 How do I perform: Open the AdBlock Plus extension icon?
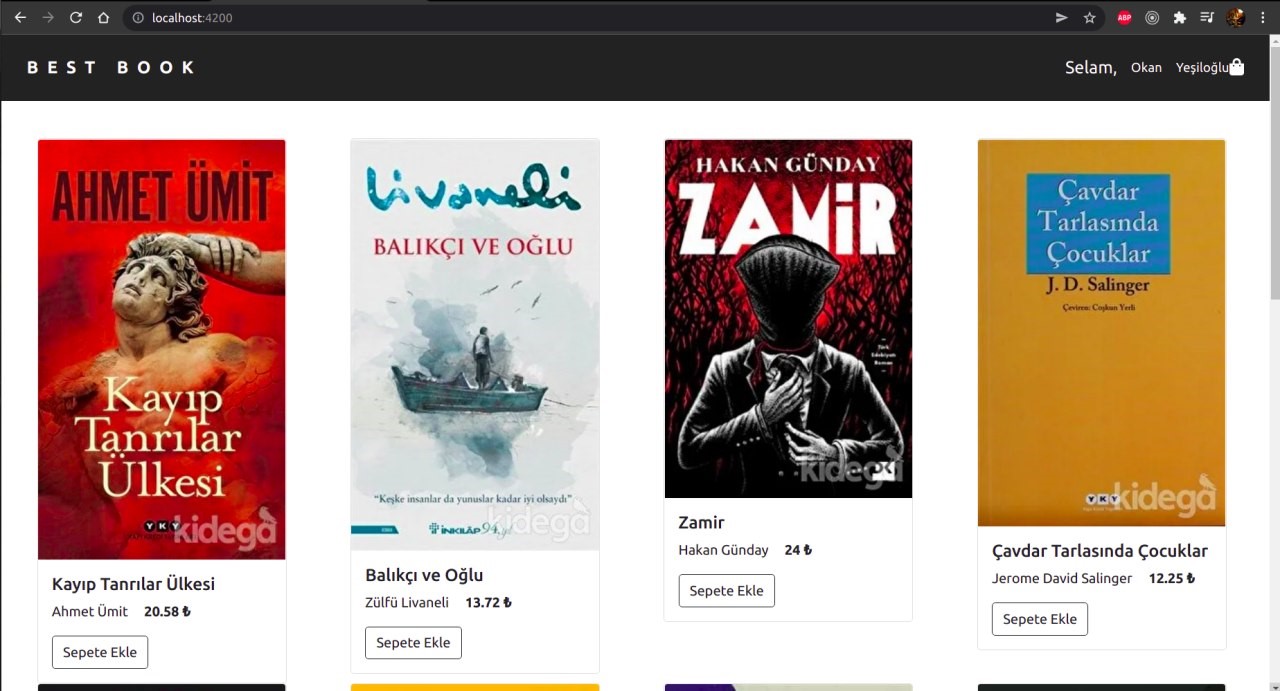tap(1124, 18)
